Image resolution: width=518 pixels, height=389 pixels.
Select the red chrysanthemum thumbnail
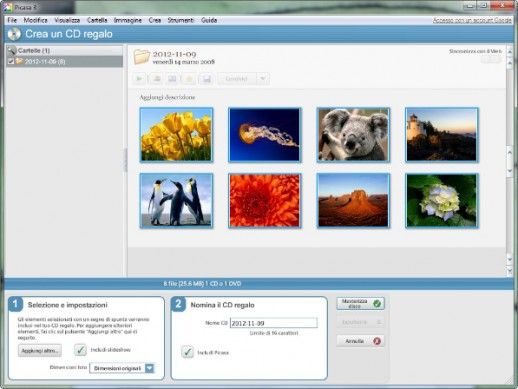click(x=265, y=201)
